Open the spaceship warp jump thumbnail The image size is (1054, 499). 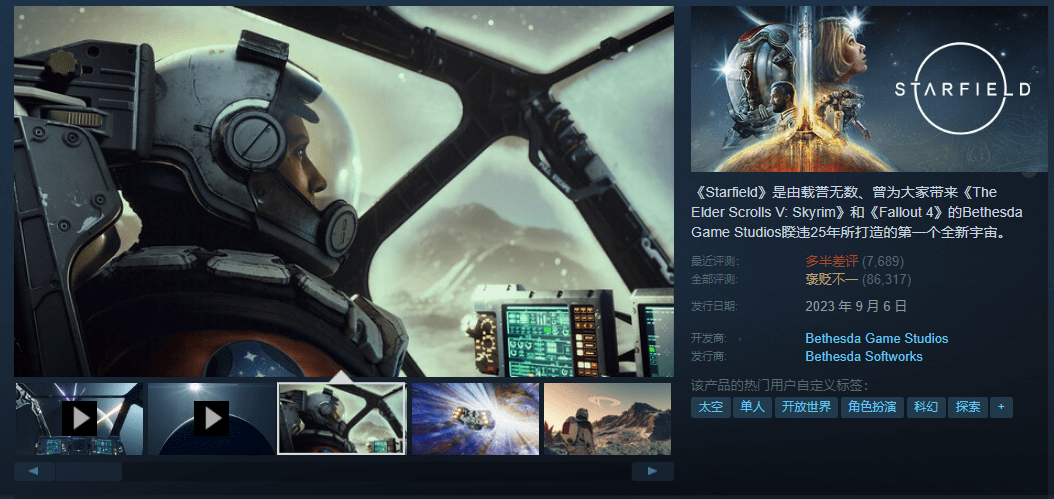475,418
